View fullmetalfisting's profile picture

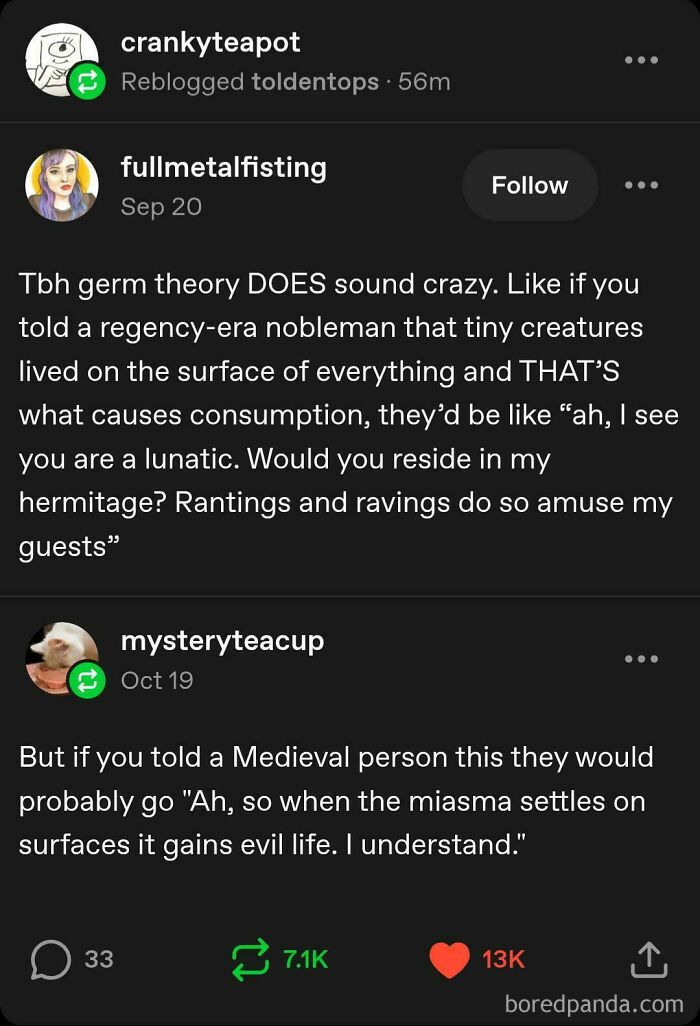pos(61,185)
